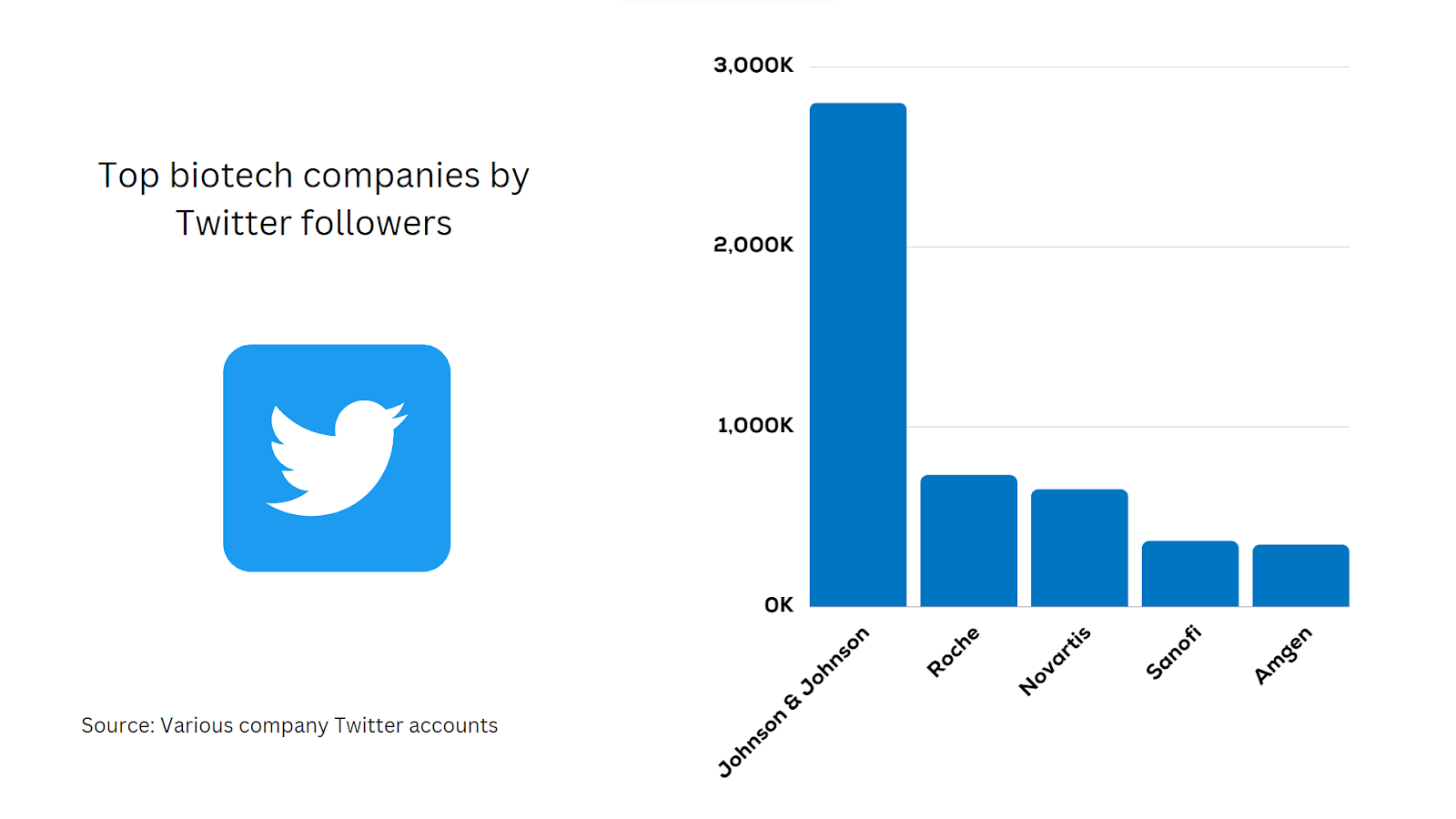Select the chart title about Twitter followers

(x=314, y=198)
